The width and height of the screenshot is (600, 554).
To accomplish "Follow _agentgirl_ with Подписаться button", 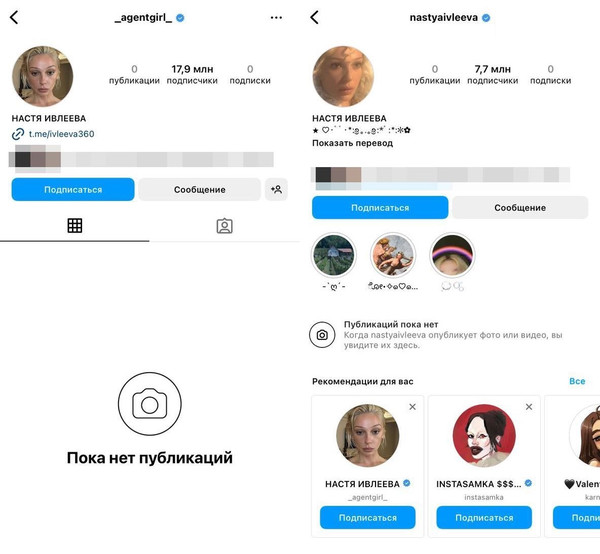I will pos(73,189).
